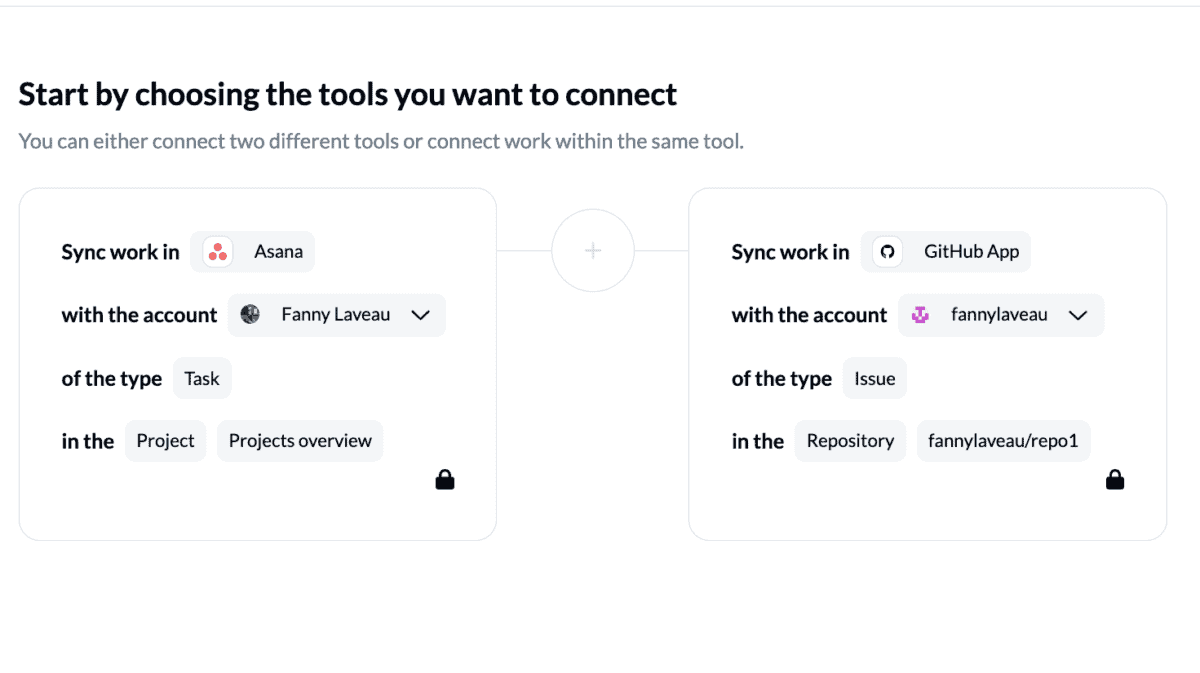
Task: Select the GitHub App tool pill
Action: pyautogui.click(x=945, y=251)
